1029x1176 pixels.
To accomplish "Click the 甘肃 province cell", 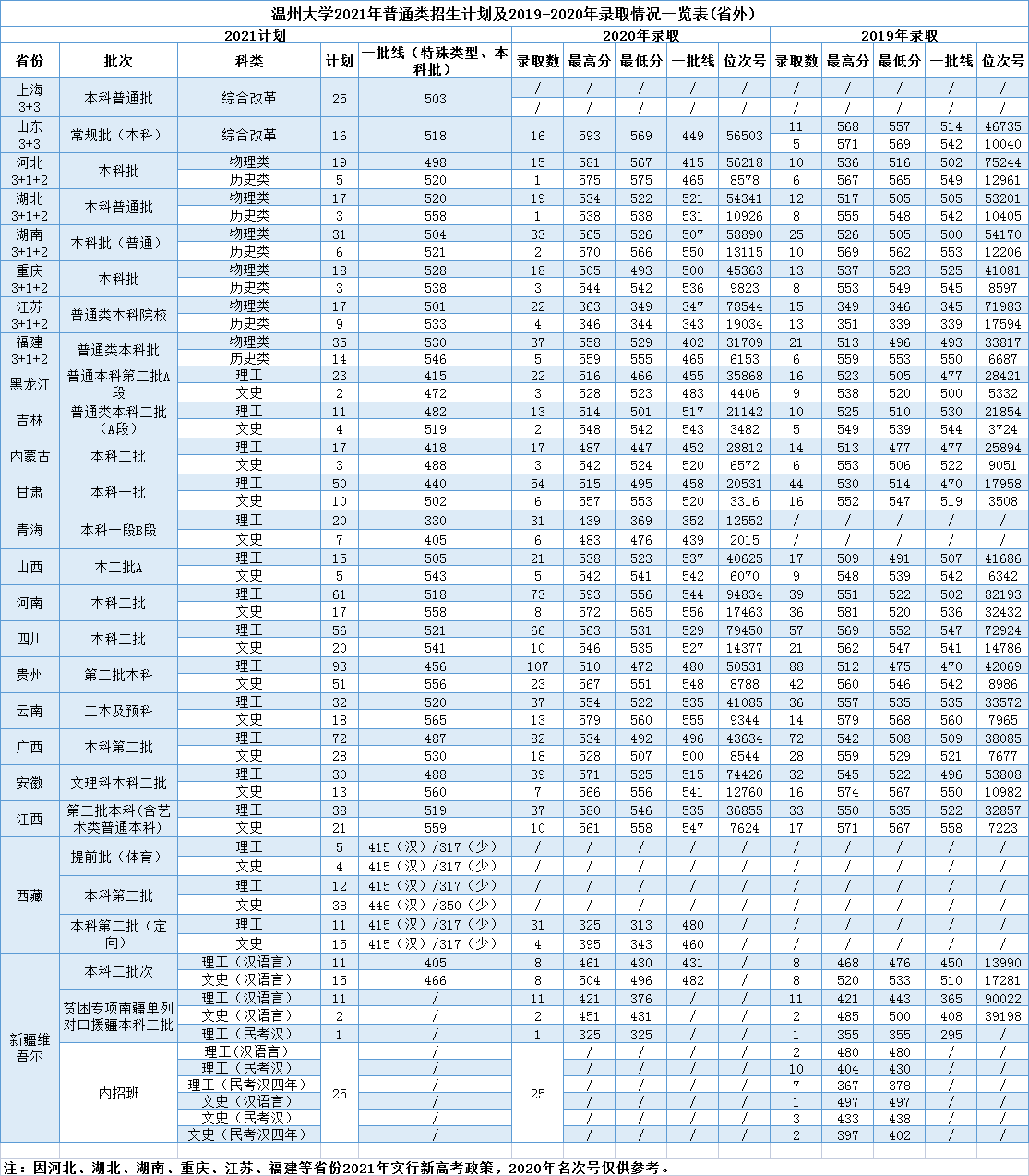I will coord(30,492).
